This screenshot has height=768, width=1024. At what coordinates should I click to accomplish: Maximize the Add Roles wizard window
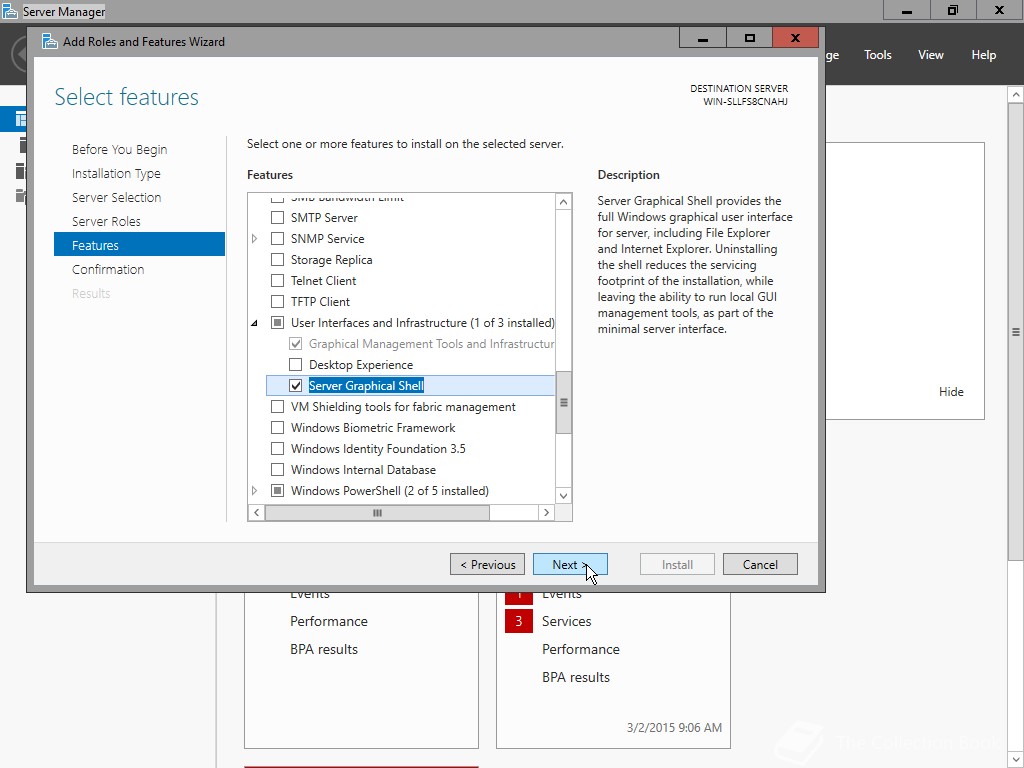tap(749, 38)
